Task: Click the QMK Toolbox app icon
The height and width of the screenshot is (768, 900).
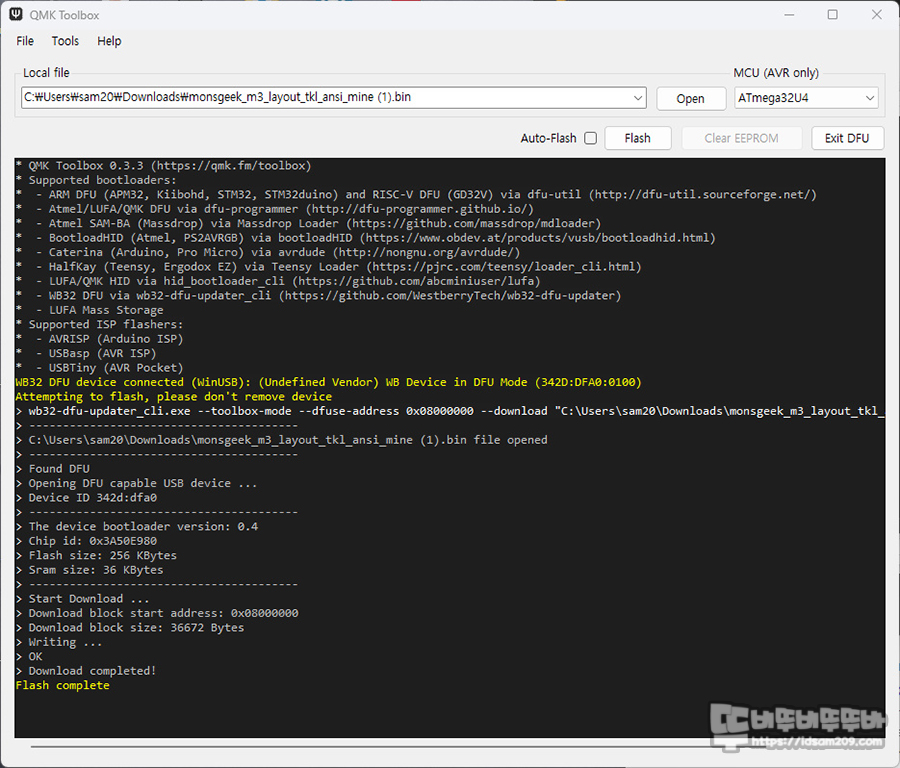Action: click(15, 14)
